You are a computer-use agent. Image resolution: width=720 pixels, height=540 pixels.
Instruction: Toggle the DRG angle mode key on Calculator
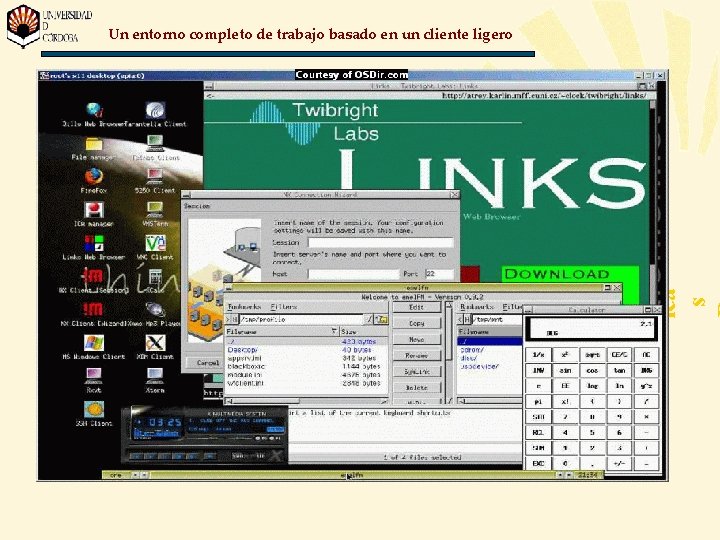click(x=646, y=370)
